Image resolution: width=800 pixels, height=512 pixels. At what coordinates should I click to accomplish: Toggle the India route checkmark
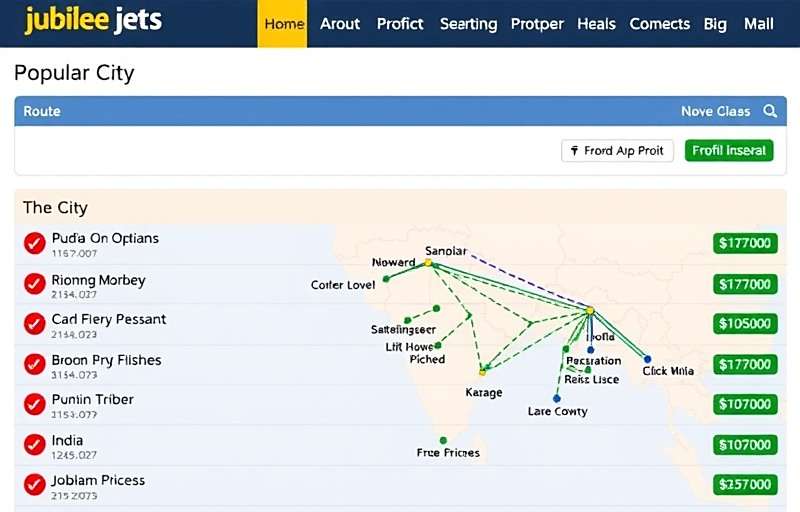pyautogui.click(x=35, y=444)
